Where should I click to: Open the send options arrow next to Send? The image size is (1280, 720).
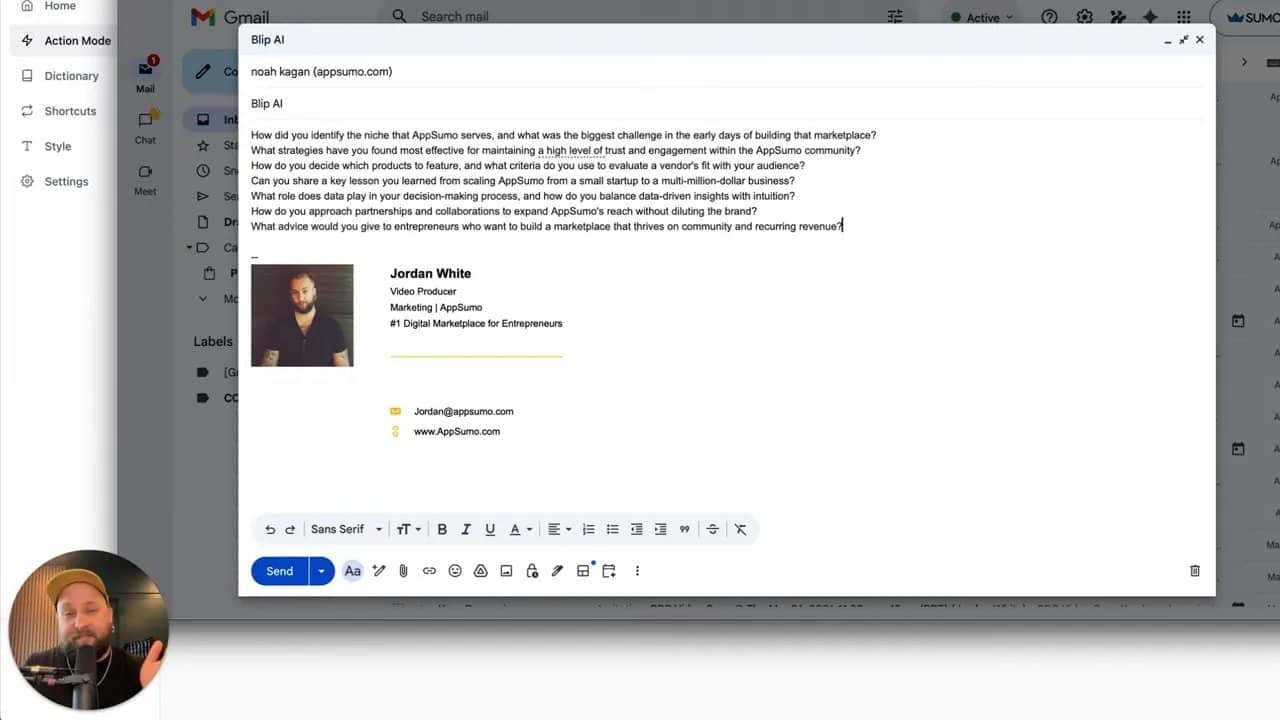tap(321, 571)
